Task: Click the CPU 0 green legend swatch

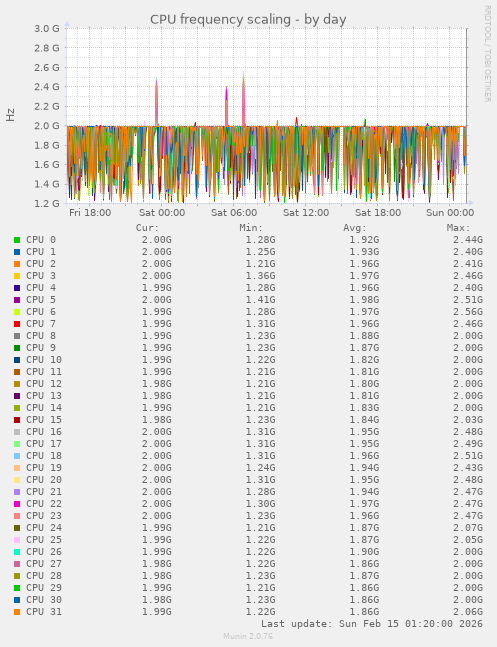Action: 17,240
